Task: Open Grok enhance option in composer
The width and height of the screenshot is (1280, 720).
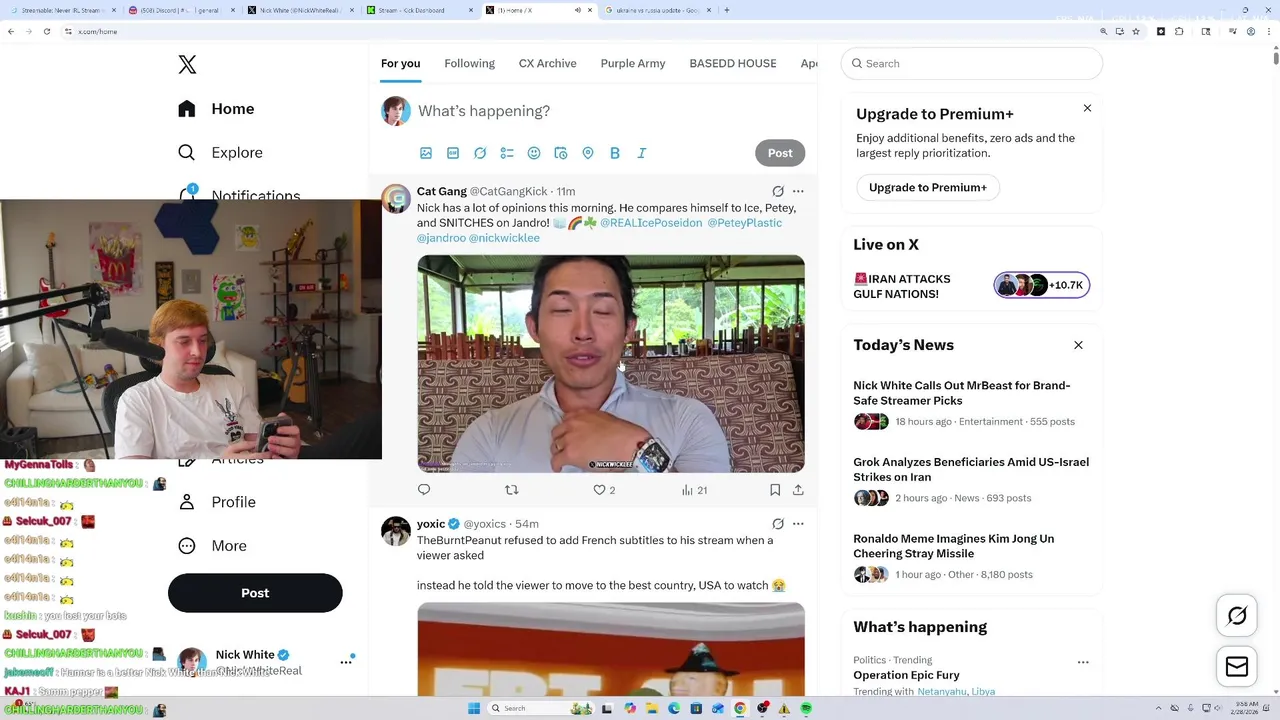Action: (x=480, y=153)
